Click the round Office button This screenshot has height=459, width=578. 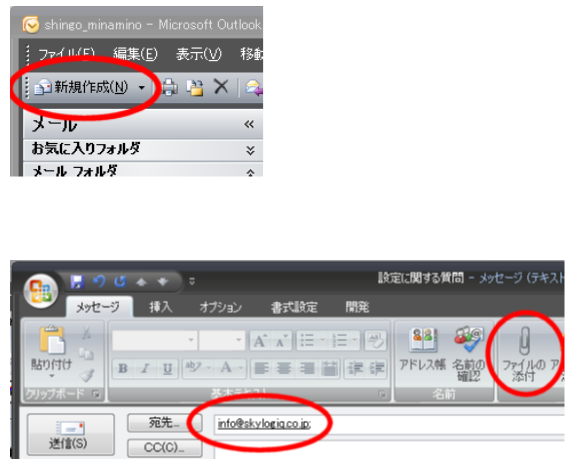pyautogui.click(x=41, y=291)
